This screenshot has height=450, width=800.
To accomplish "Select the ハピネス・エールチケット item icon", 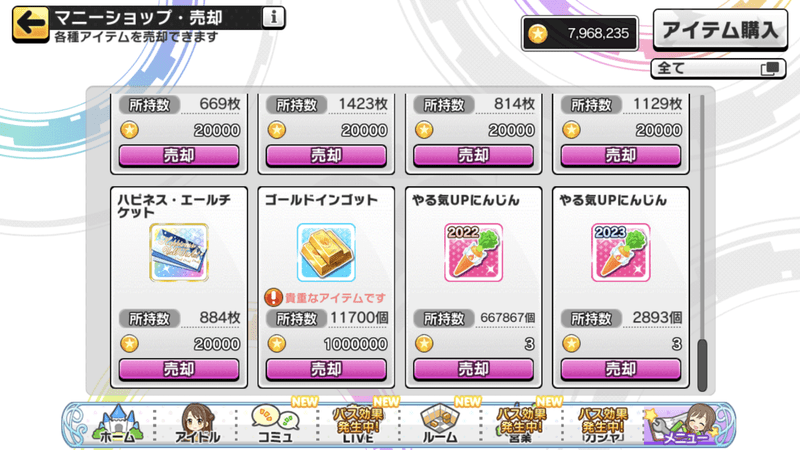I will tap(179, 253).
